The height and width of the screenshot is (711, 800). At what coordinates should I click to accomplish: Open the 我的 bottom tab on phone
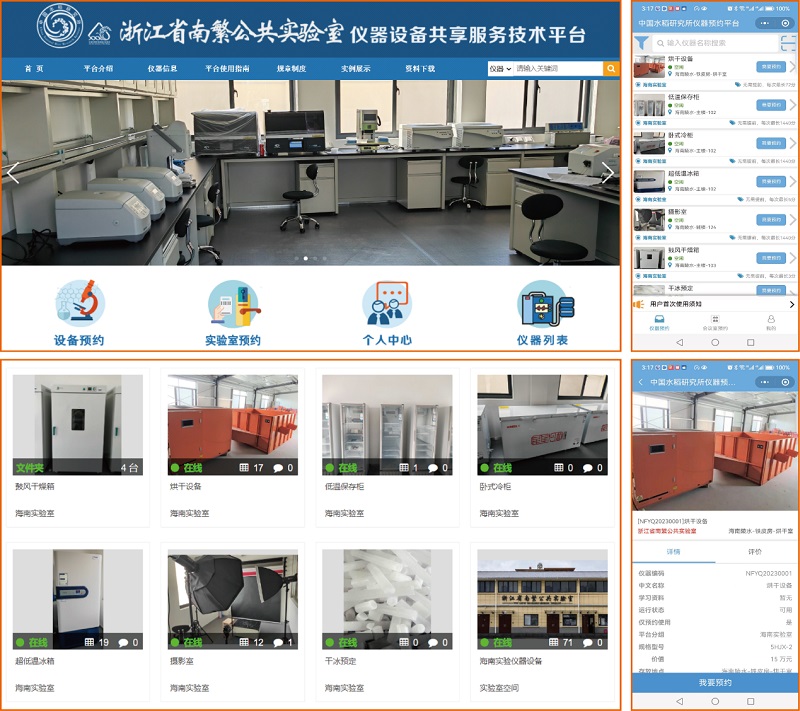coord(771,323)
